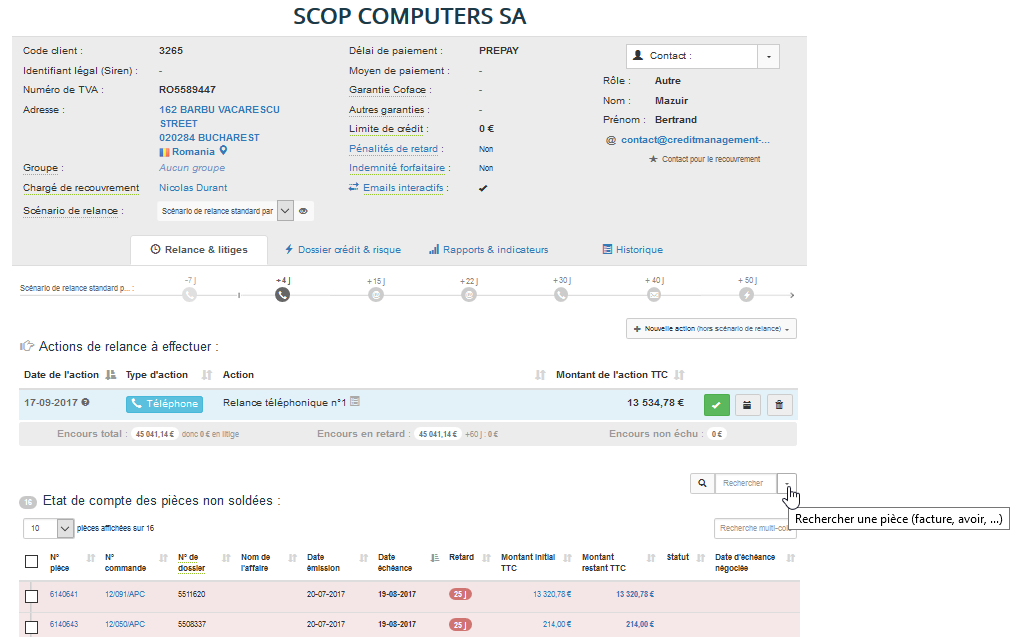
Task: Click the blue Téléphone action button
Action: (x=164, y=404)
